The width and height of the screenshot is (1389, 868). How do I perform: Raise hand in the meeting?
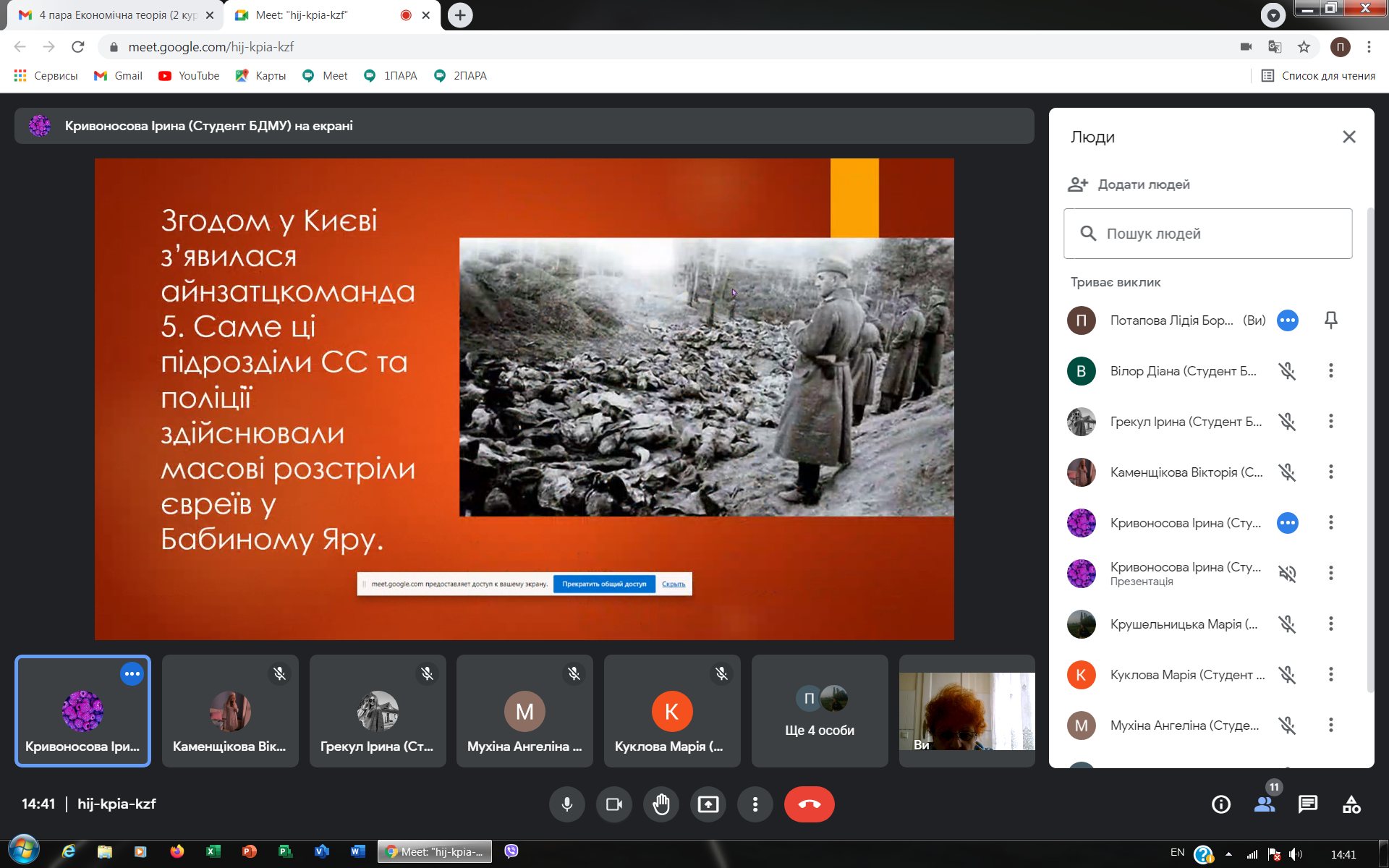point(660,804)
